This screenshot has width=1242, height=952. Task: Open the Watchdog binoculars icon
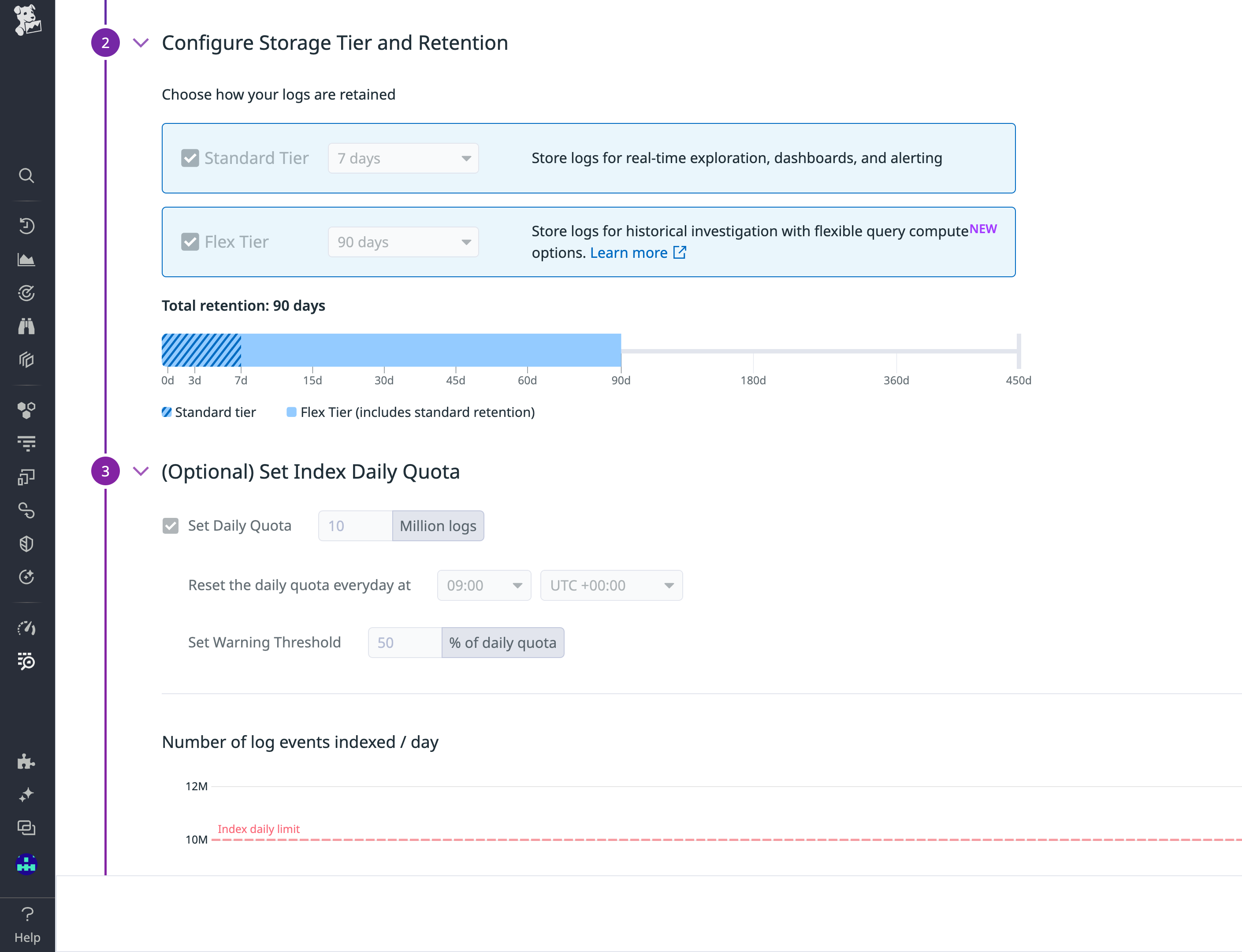coord(26,326)
